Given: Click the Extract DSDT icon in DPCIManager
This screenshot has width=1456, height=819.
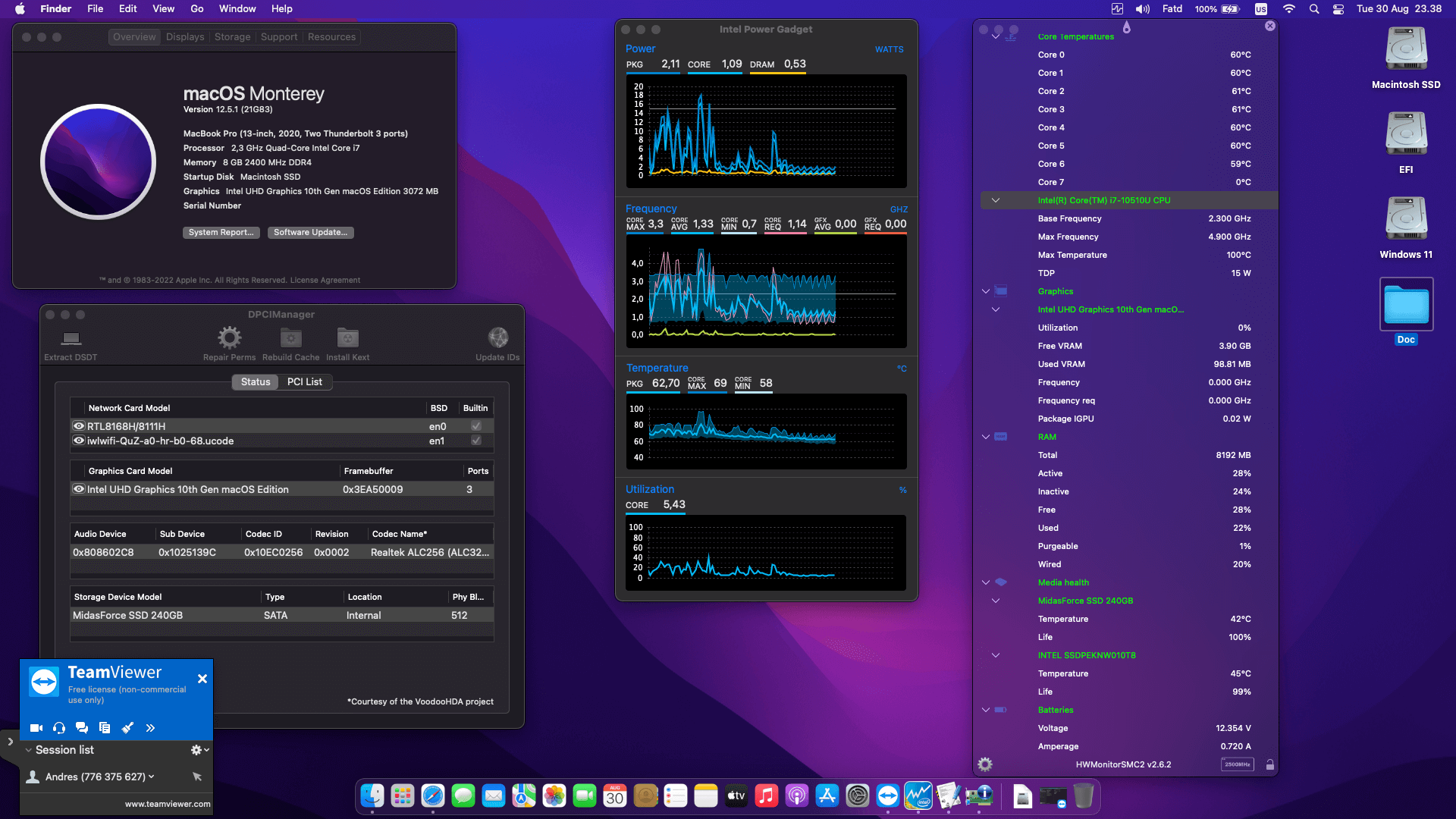Looking at the screenshot, I should tap(71, 339).
